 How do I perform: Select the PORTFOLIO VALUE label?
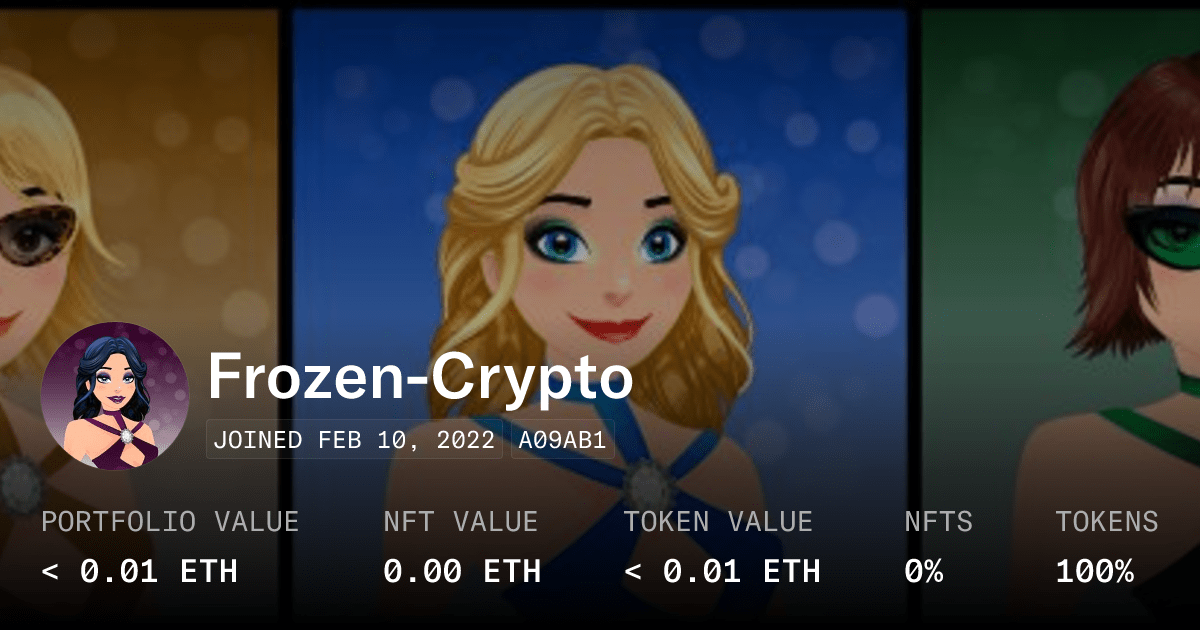tap(170, 521)
